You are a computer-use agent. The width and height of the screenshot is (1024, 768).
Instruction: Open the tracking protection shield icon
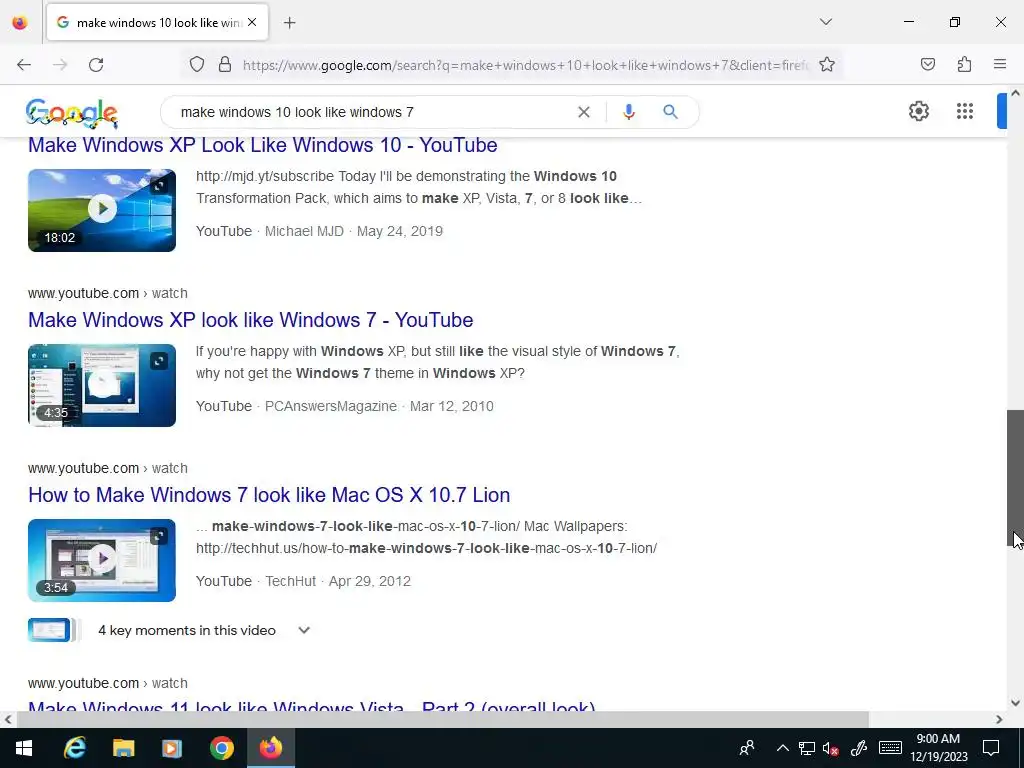[197, 65]
